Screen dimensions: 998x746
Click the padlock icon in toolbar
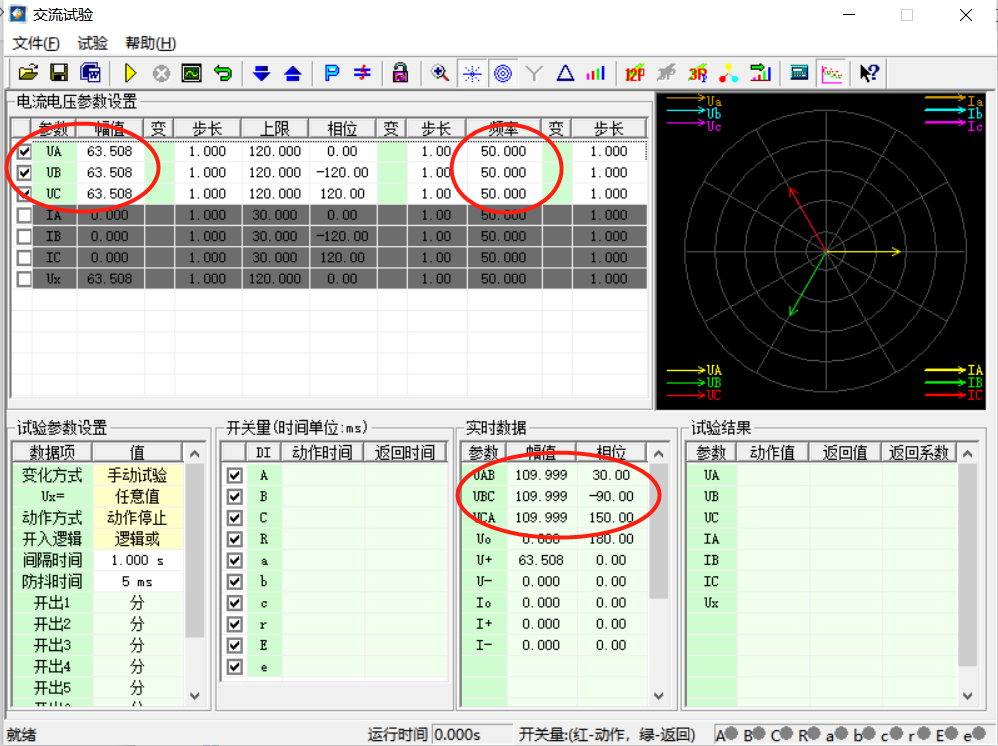pos(400,73)
